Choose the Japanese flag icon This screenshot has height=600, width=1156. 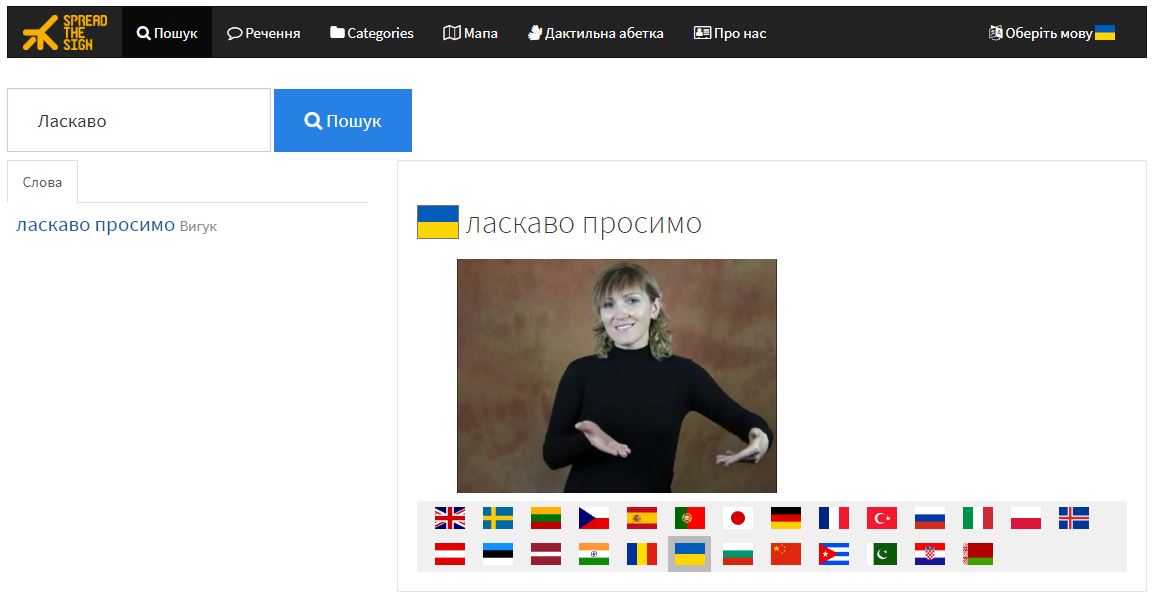(x=737, y=518)
